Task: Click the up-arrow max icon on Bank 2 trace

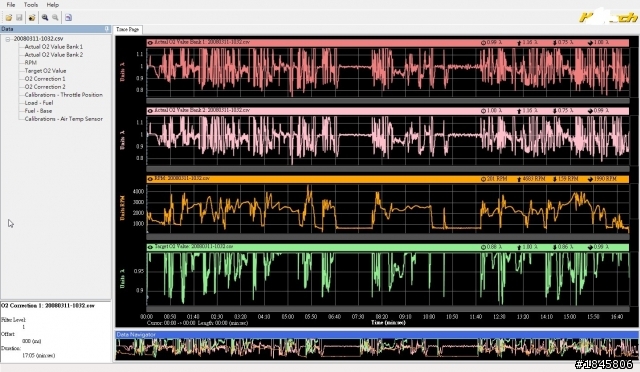Action: click(519, 111)
